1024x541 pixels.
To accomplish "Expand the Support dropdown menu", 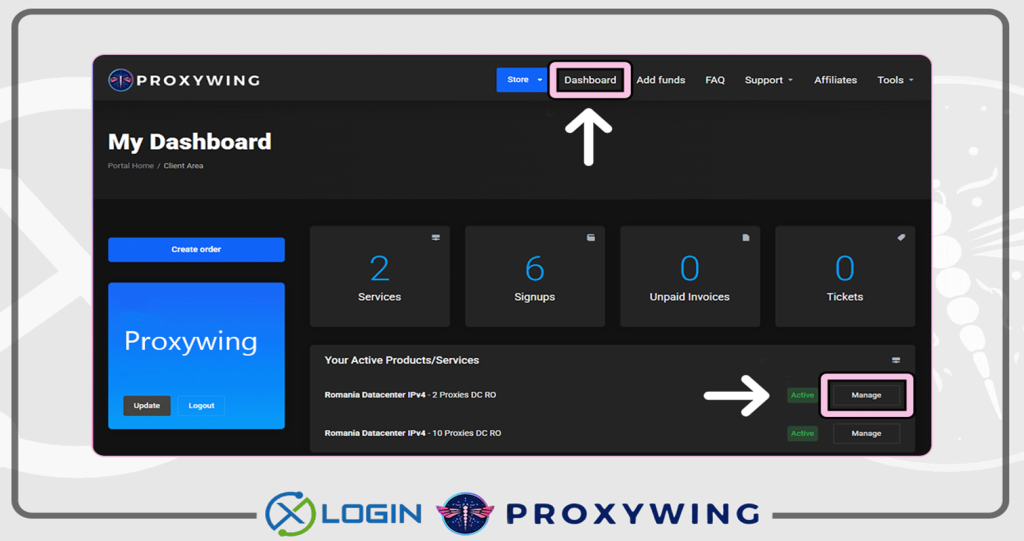I will point(769,80).
